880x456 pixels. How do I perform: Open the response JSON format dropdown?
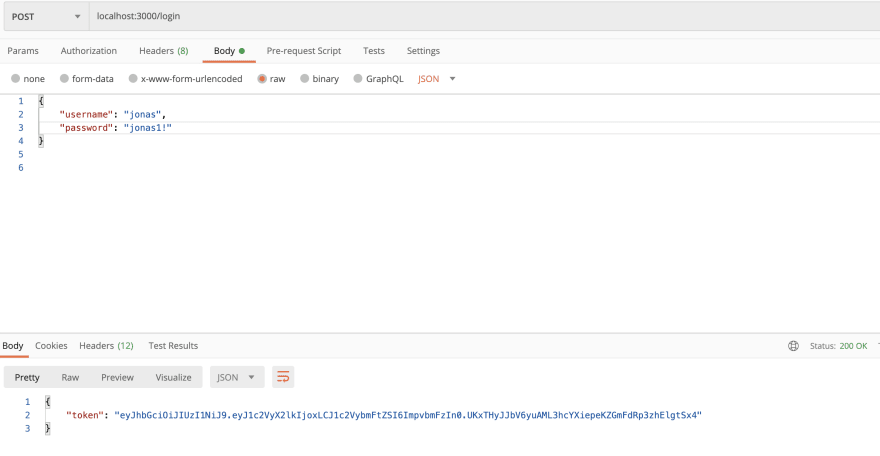tap(236, 377)
